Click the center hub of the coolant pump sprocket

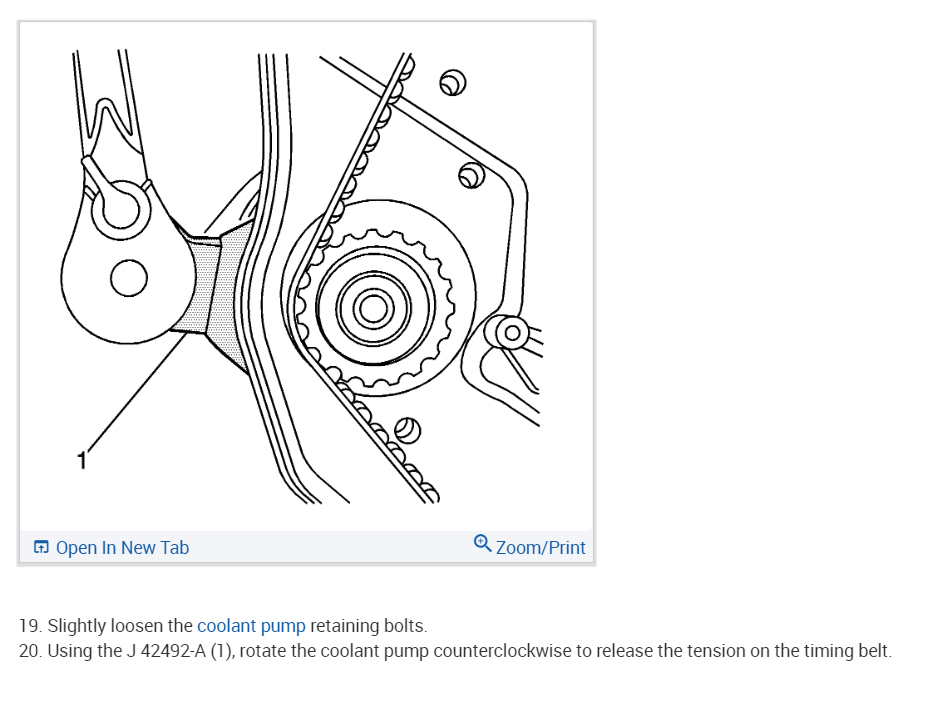(373, 308)
